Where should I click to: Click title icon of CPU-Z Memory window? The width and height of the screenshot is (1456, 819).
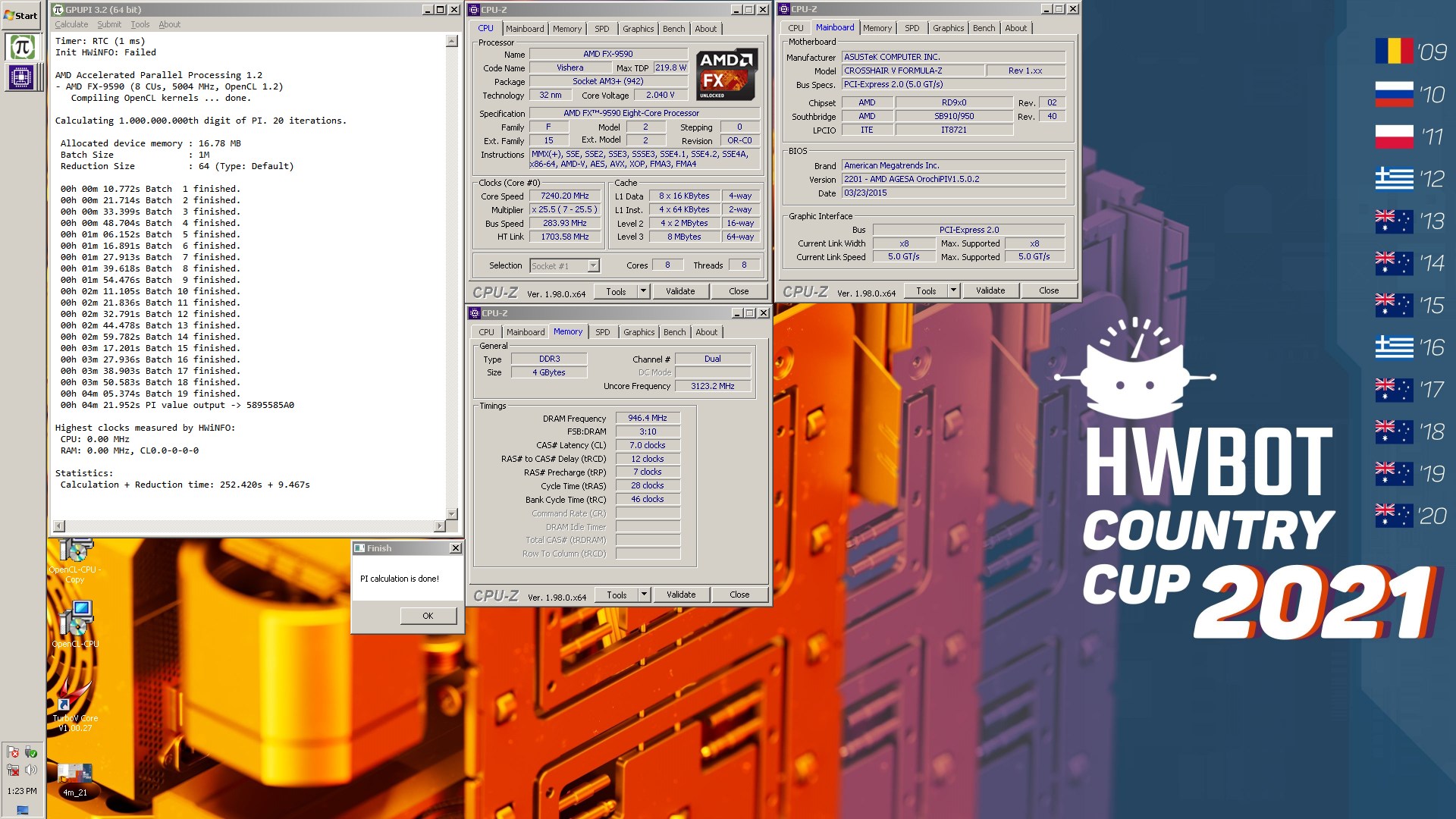[x=475, y=313]
